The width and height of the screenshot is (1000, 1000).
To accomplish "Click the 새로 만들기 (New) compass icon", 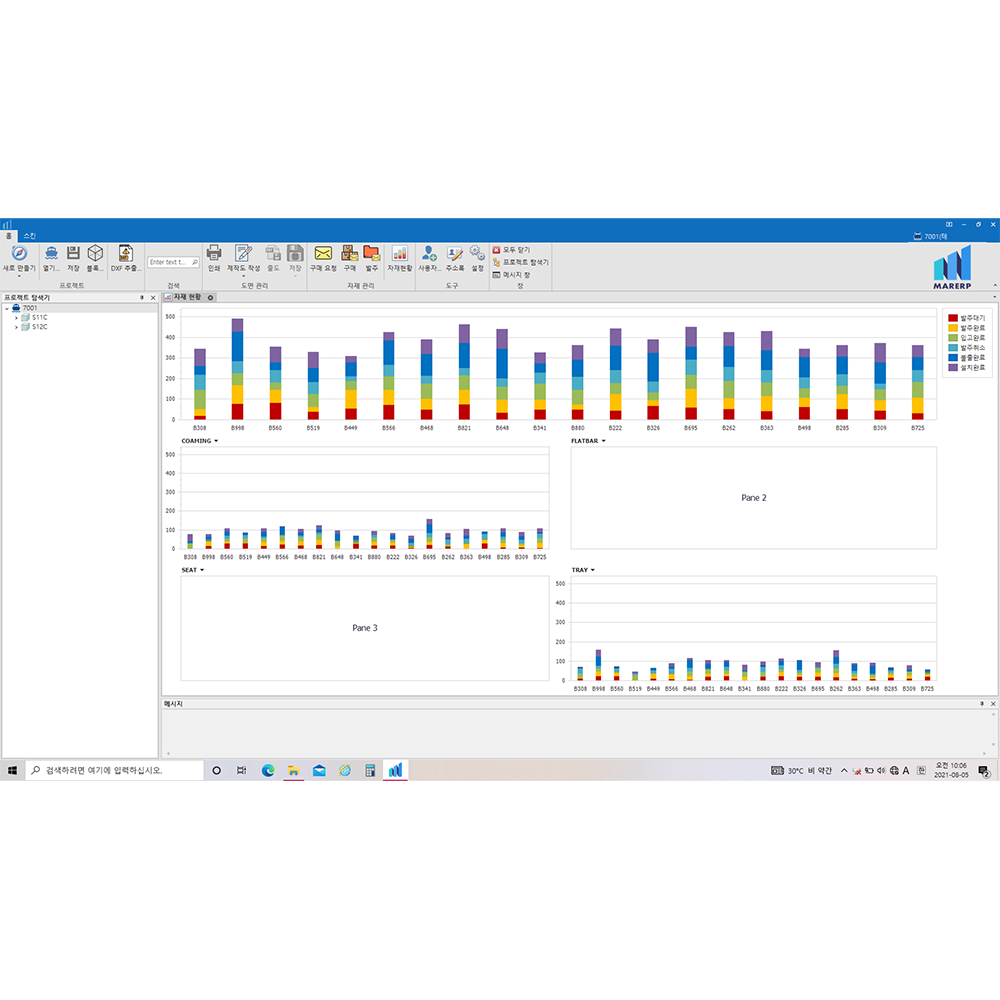I will 18,254.
